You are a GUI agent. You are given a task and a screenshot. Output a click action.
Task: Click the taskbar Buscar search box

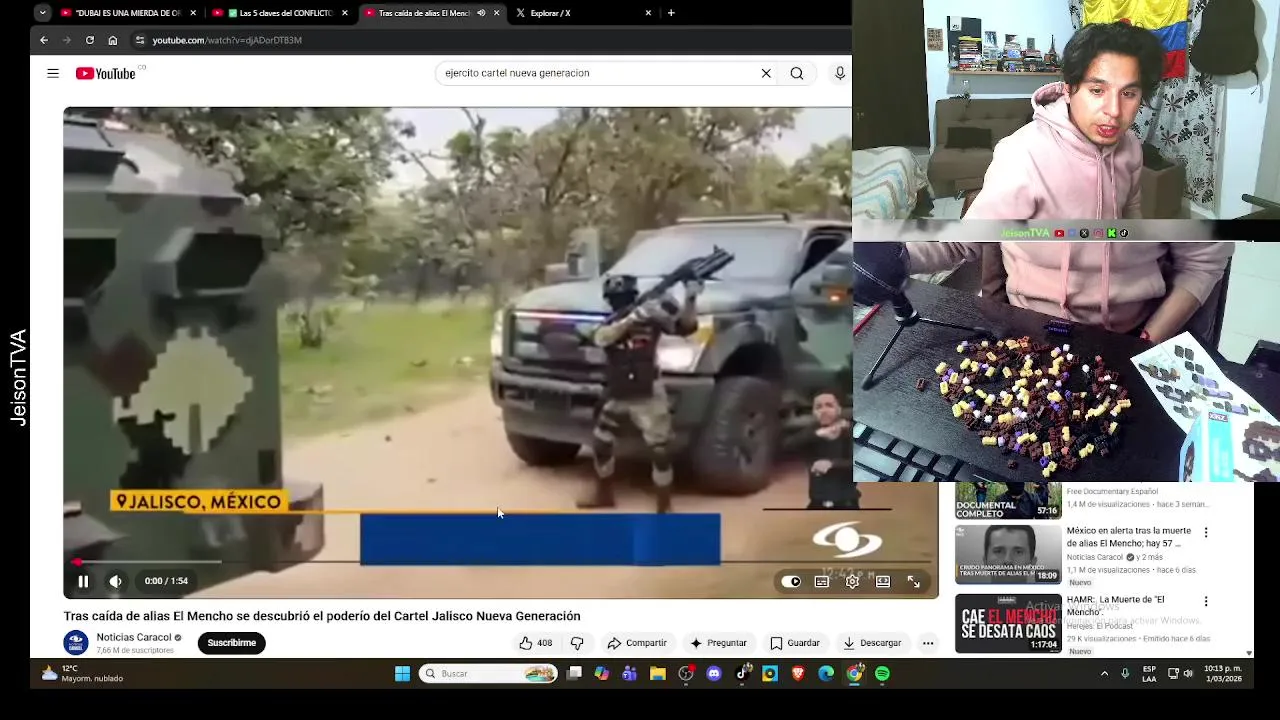pos(488,674)
